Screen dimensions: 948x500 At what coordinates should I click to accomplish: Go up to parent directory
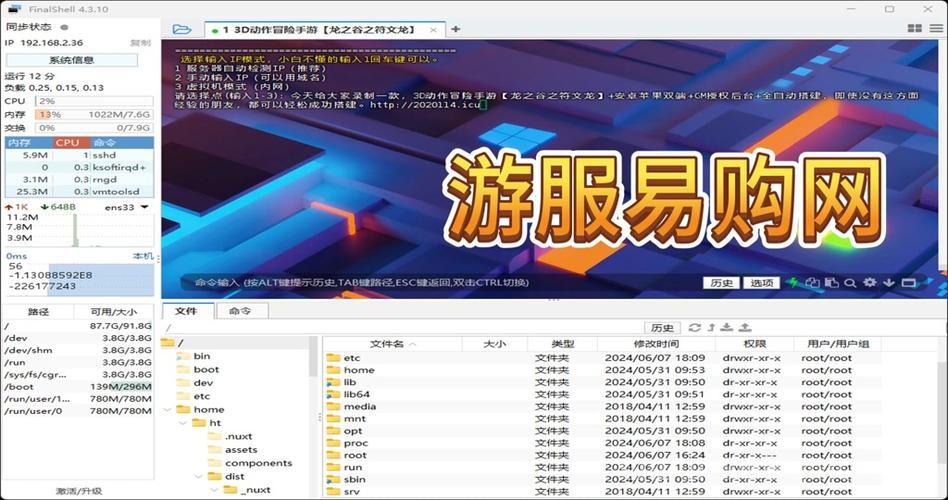[712, 327]
